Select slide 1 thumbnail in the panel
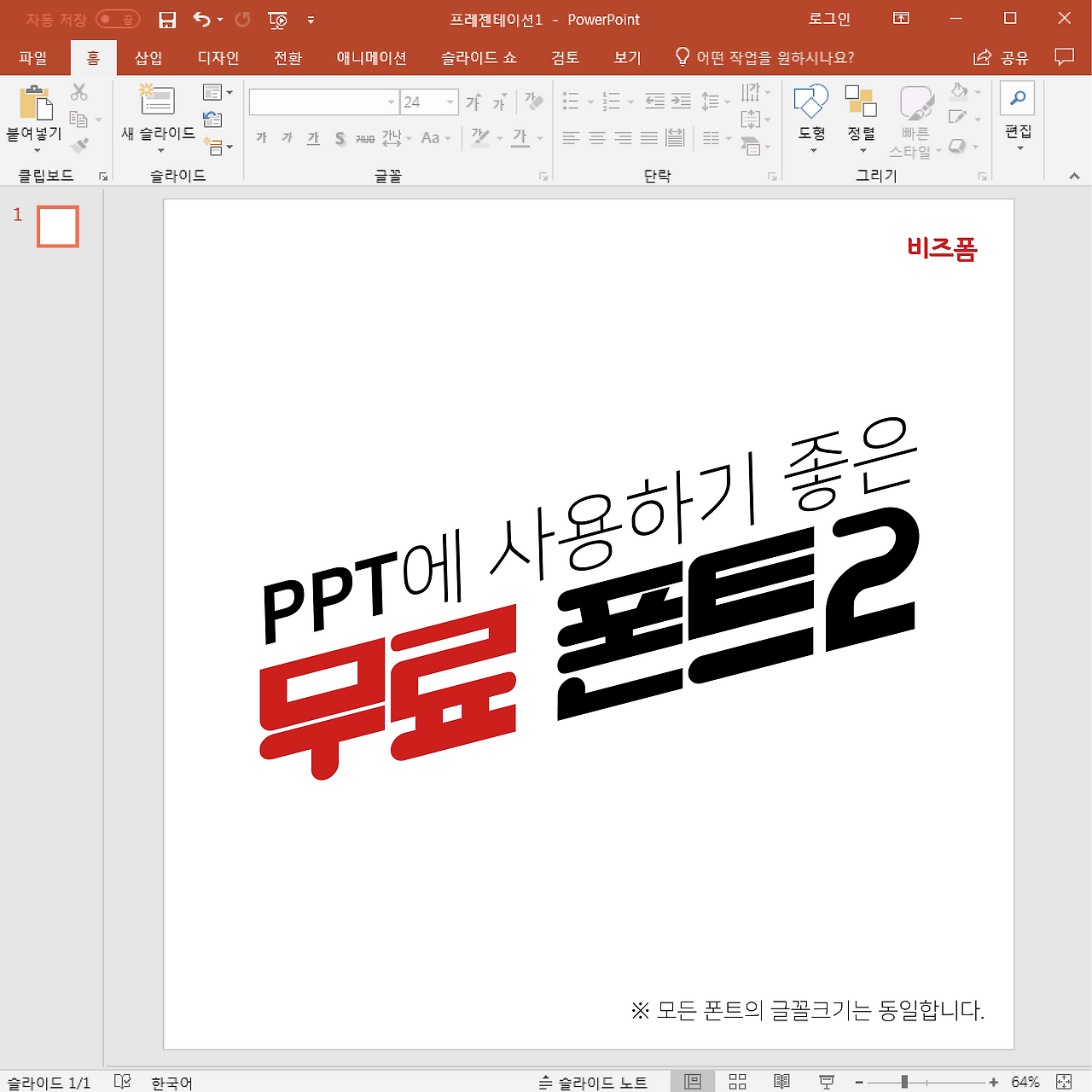Viewport: 1092px width, 1092px height. click(57, 226)
